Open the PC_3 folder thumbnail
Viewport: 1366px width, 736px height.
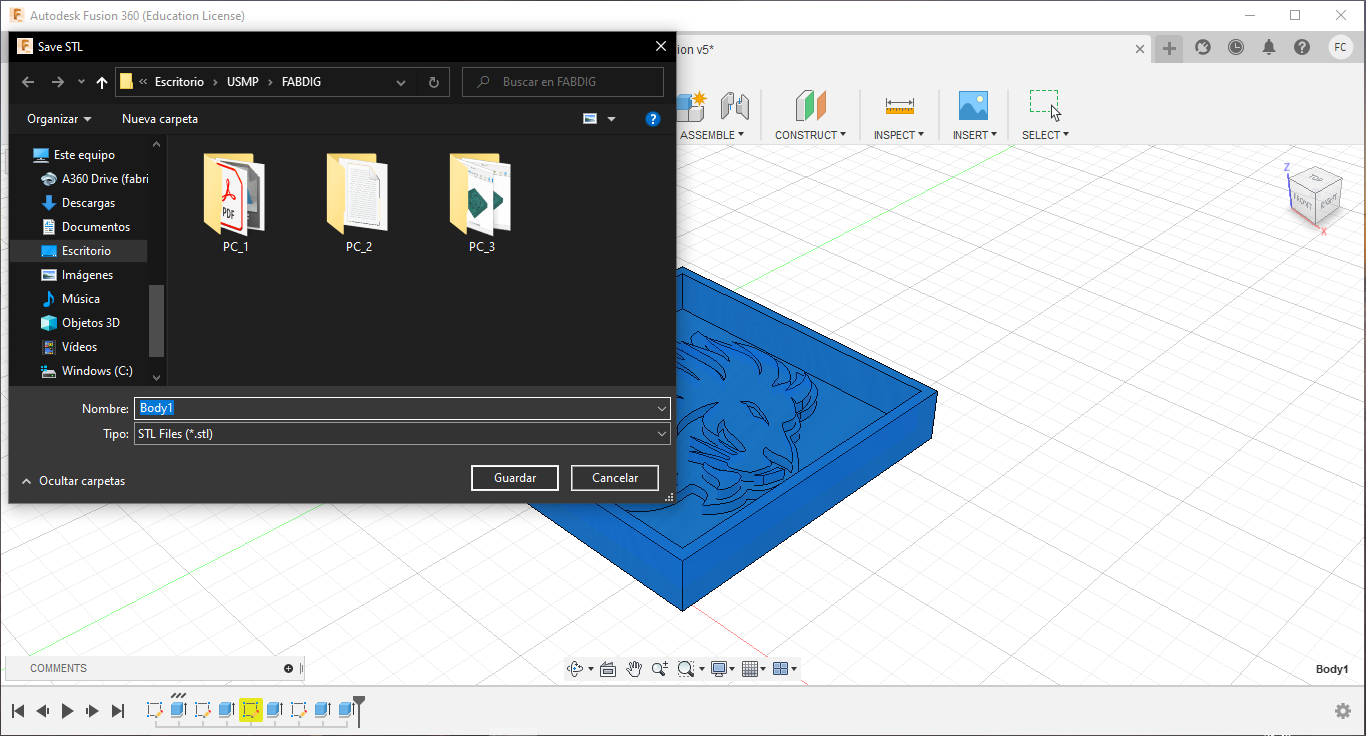click(482, 204)
